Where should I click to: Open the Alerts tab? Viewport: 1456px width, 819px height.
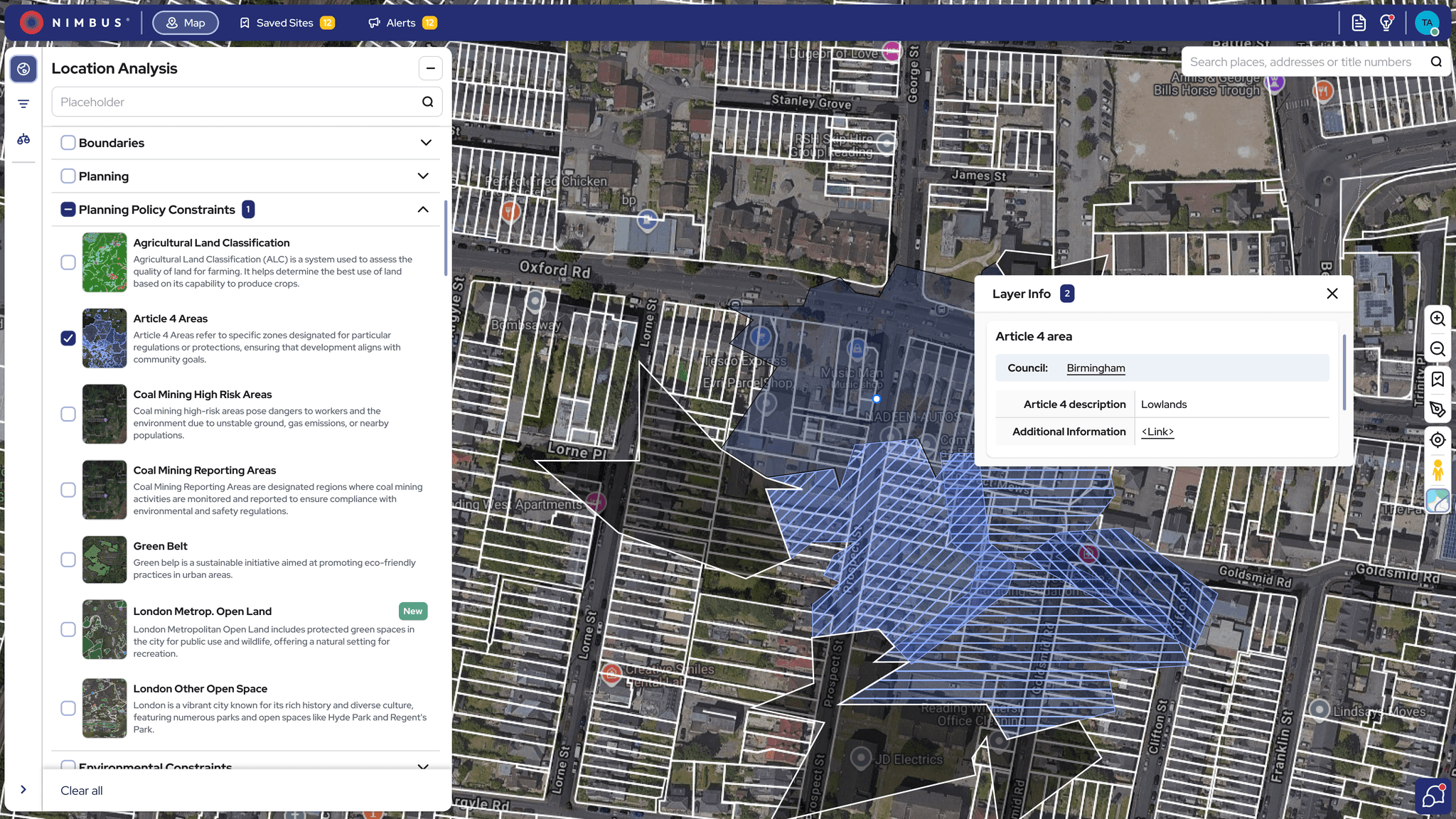click(402, 23)
